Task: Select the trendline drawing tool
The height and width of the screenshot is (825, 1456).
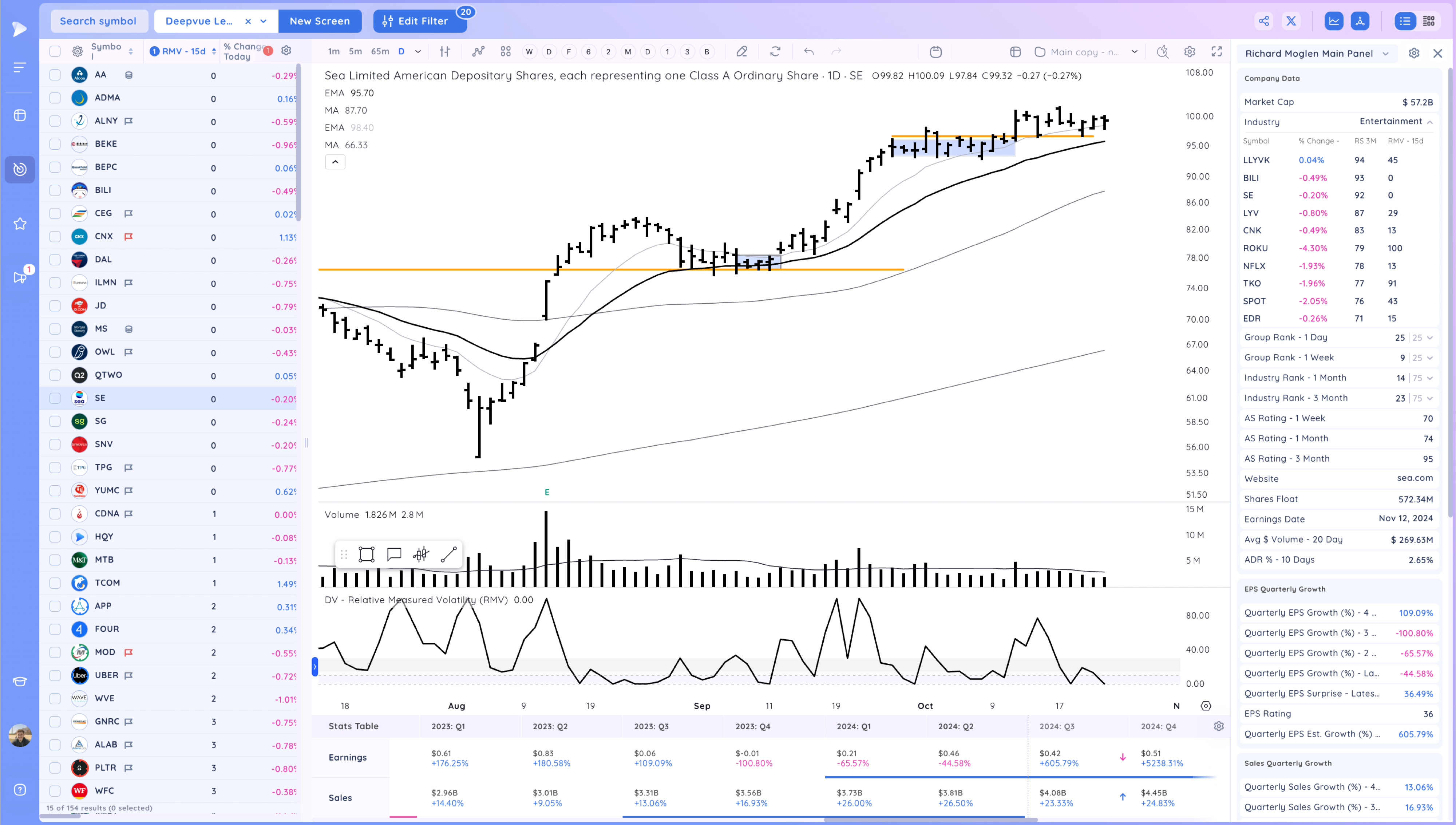Action: pos(448,554)
